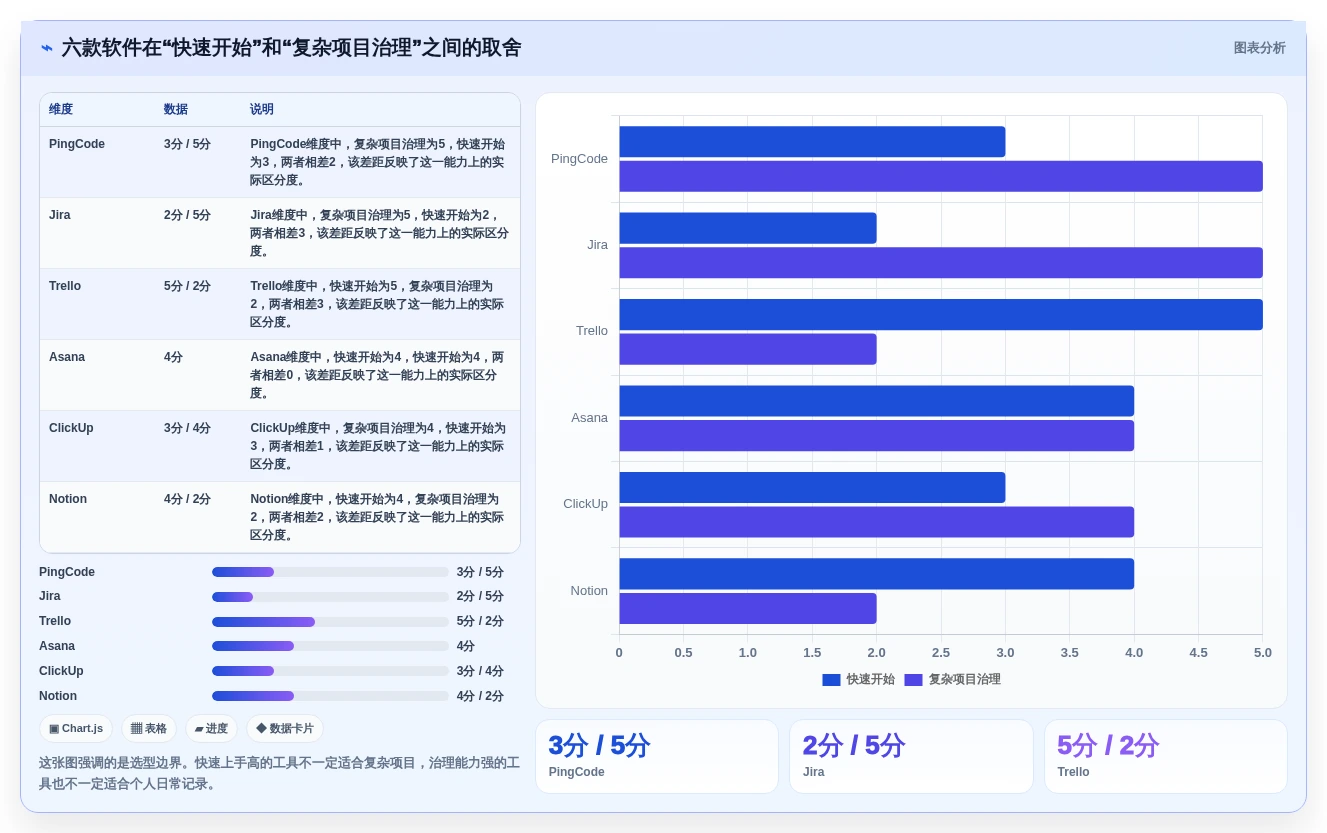Click the chart title heading text

(291, 48)
